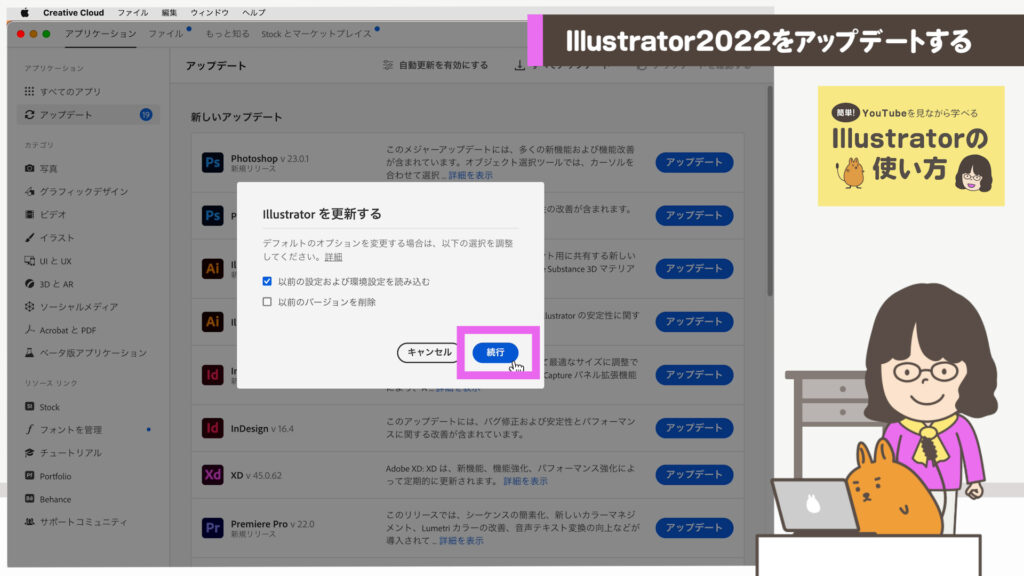This screenshot has width=1024, height=576.
Task: Click the first Illustrator Ai app icon
Action: point(212,268)
